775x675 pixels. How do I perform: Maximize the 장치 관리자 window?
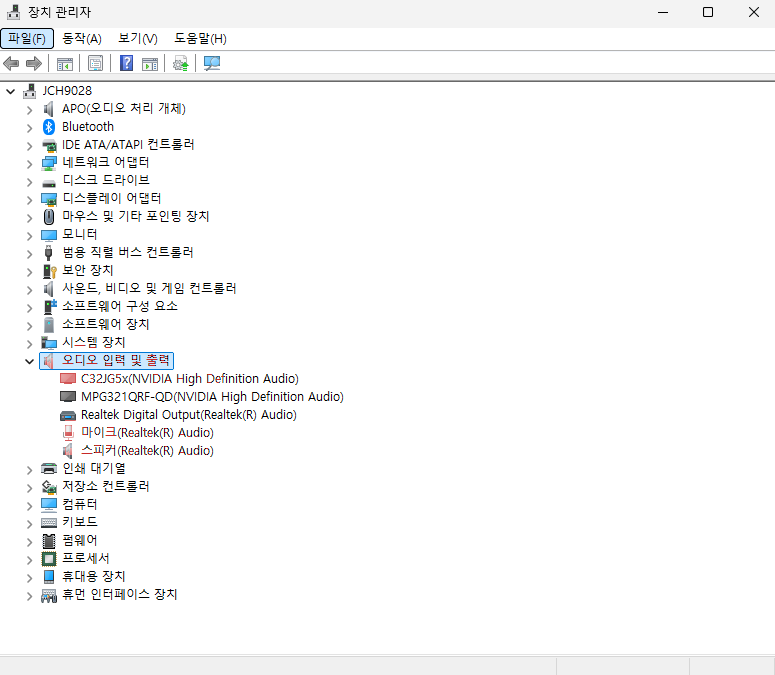(x=708, y=12)
